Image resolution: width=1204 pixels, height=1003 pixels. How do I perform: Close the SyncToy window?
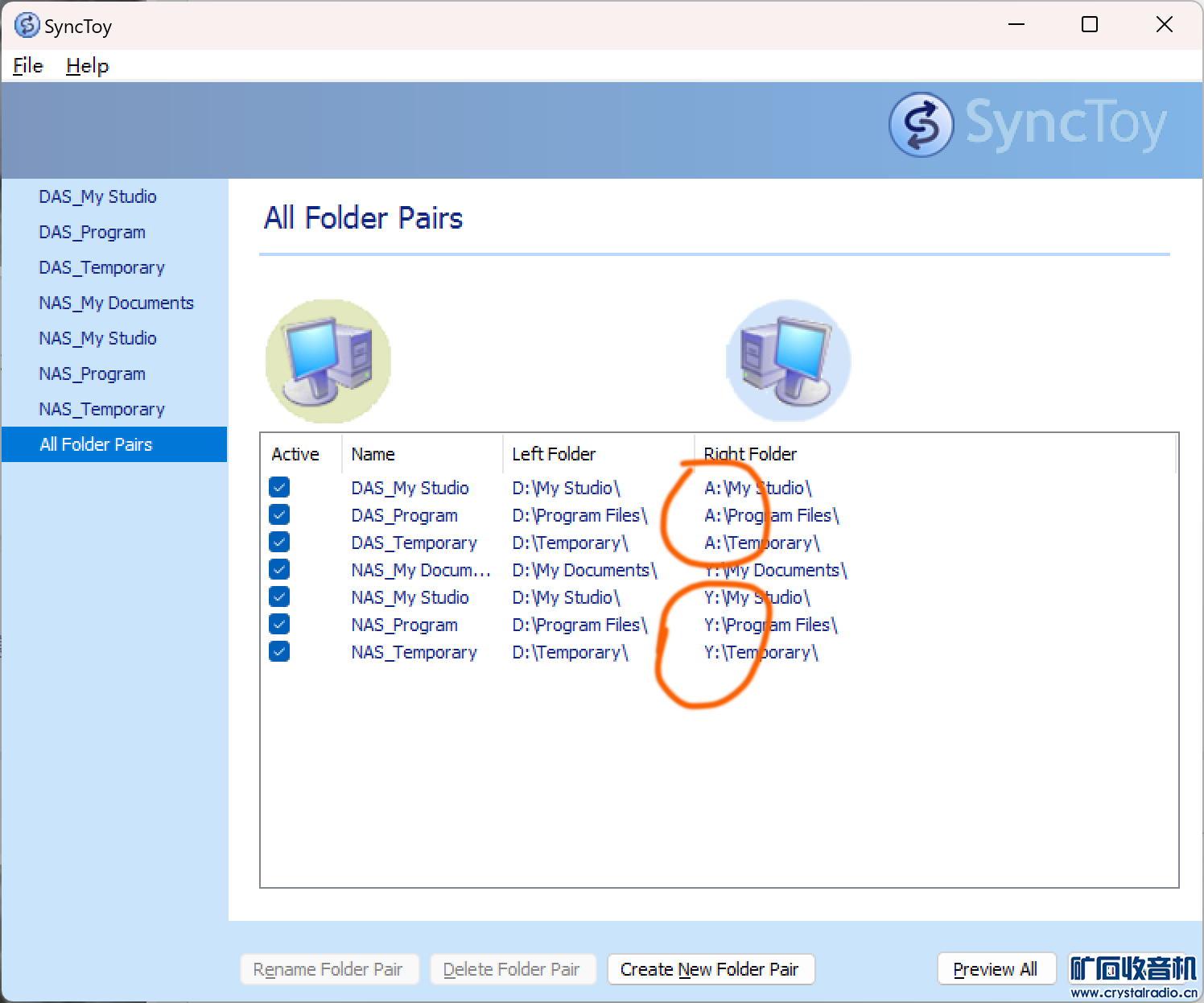1164,25
